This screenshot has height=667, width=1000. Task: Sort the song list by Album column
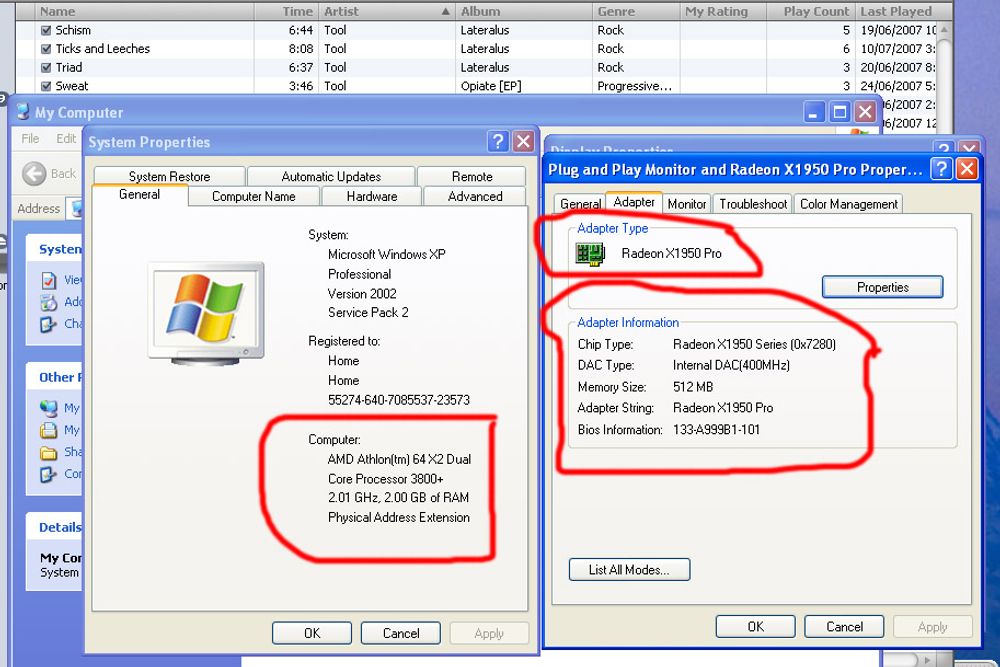click(523, 11)
